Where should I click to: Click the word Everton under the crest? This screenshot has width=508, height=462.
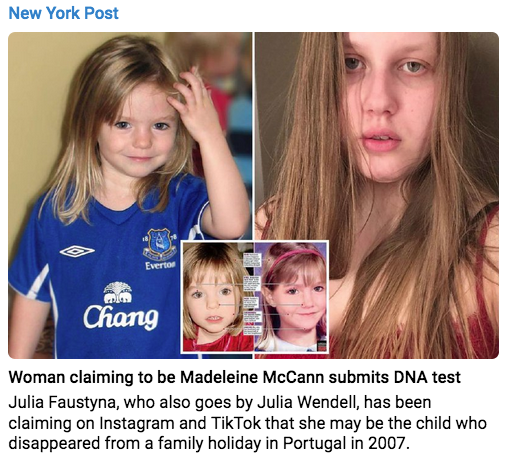tap(160, 265)
